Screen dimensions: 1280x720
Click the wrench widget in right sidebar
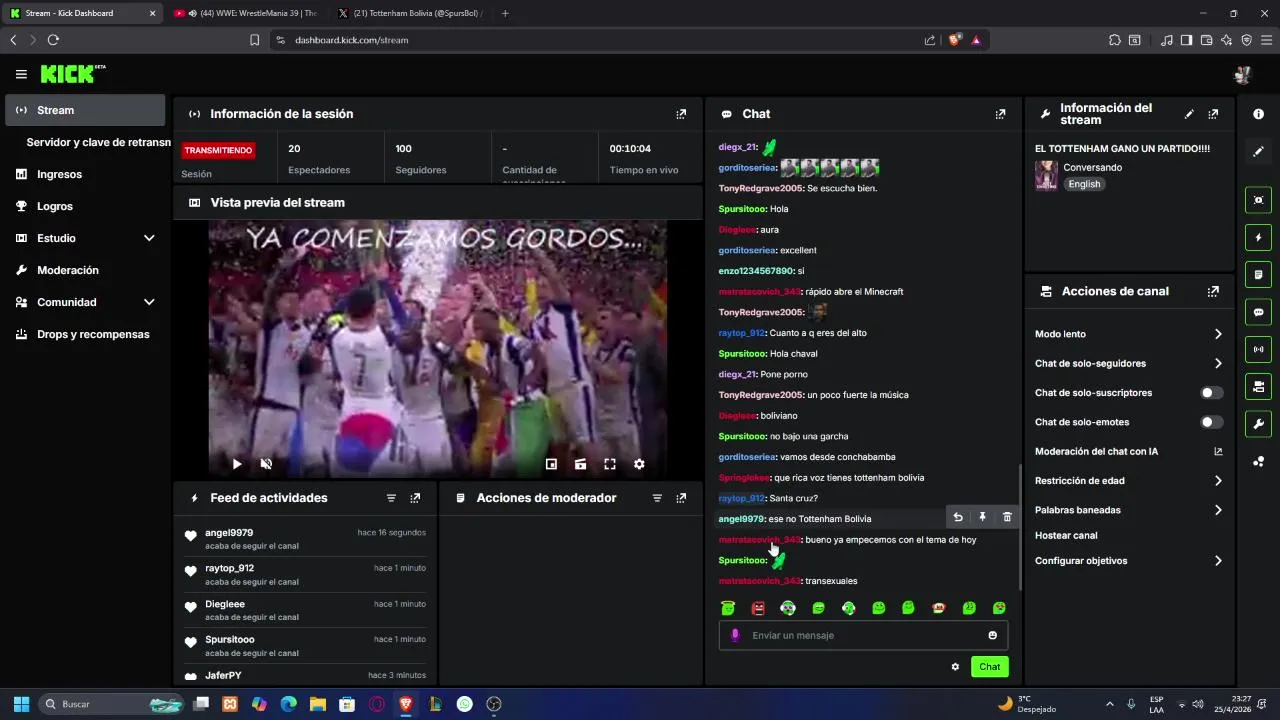point(1258,423)
